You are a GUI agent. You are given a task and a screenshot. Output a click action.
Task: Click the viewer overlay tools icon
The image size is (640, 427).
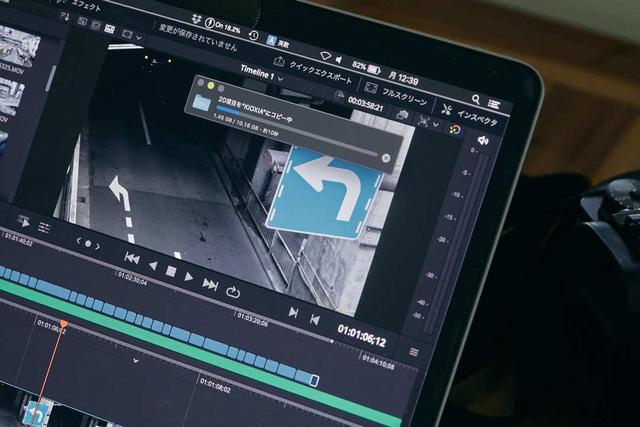(127, 34)
